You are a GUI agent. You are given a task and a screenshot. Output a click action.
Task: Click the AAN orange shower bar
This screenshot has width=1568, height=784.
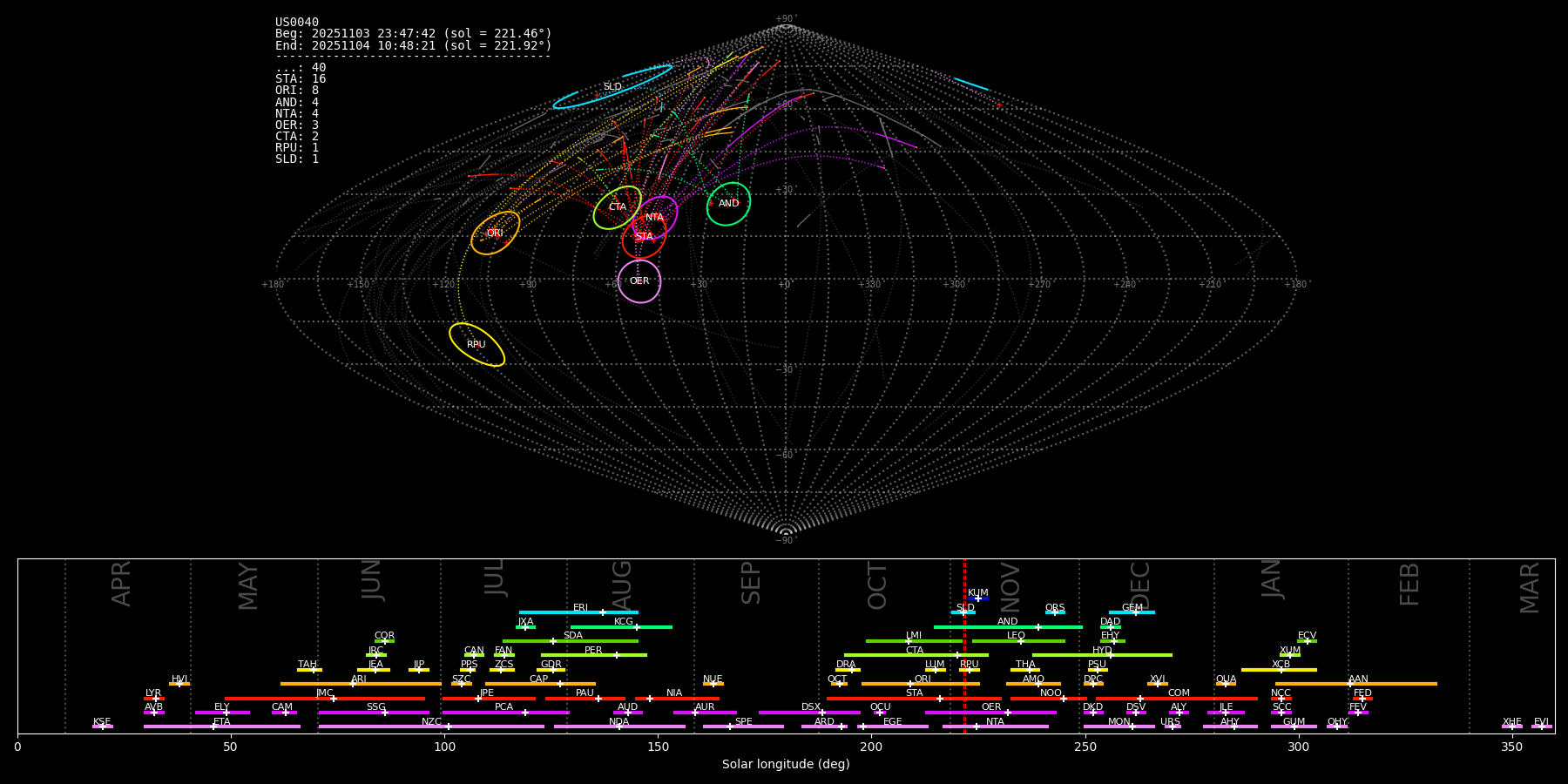[1357, 684]
